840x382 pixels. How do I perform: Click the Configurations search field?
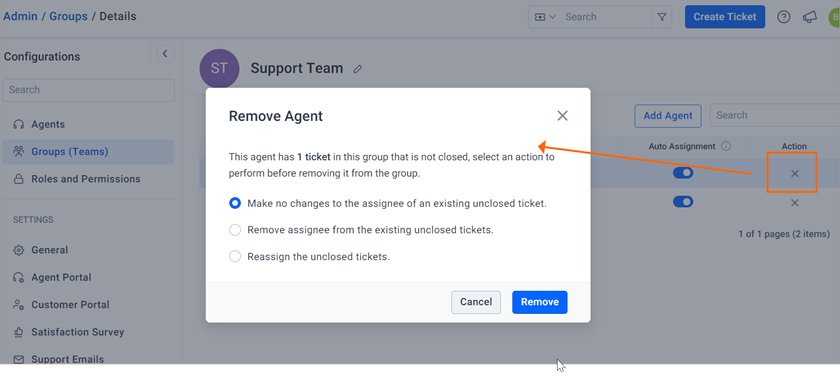tap(88, 90)
